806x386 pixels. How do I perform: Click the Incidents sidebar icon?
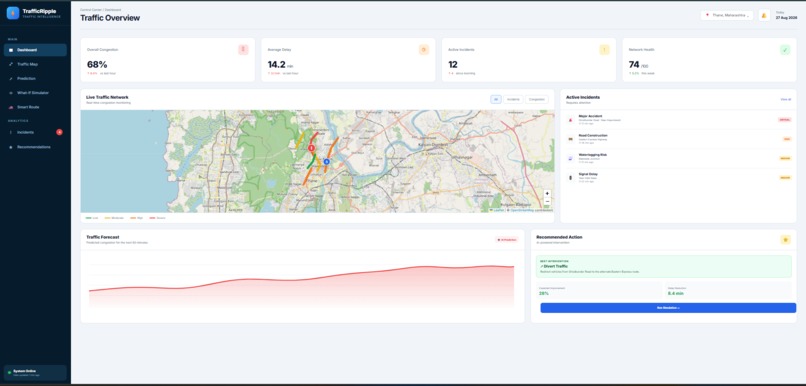[11, 133]
